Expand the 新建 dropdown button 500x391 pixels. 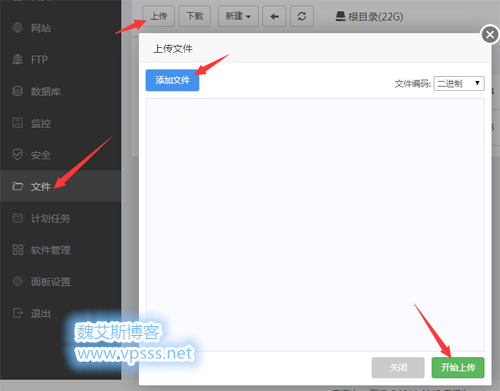pos(238,16)
